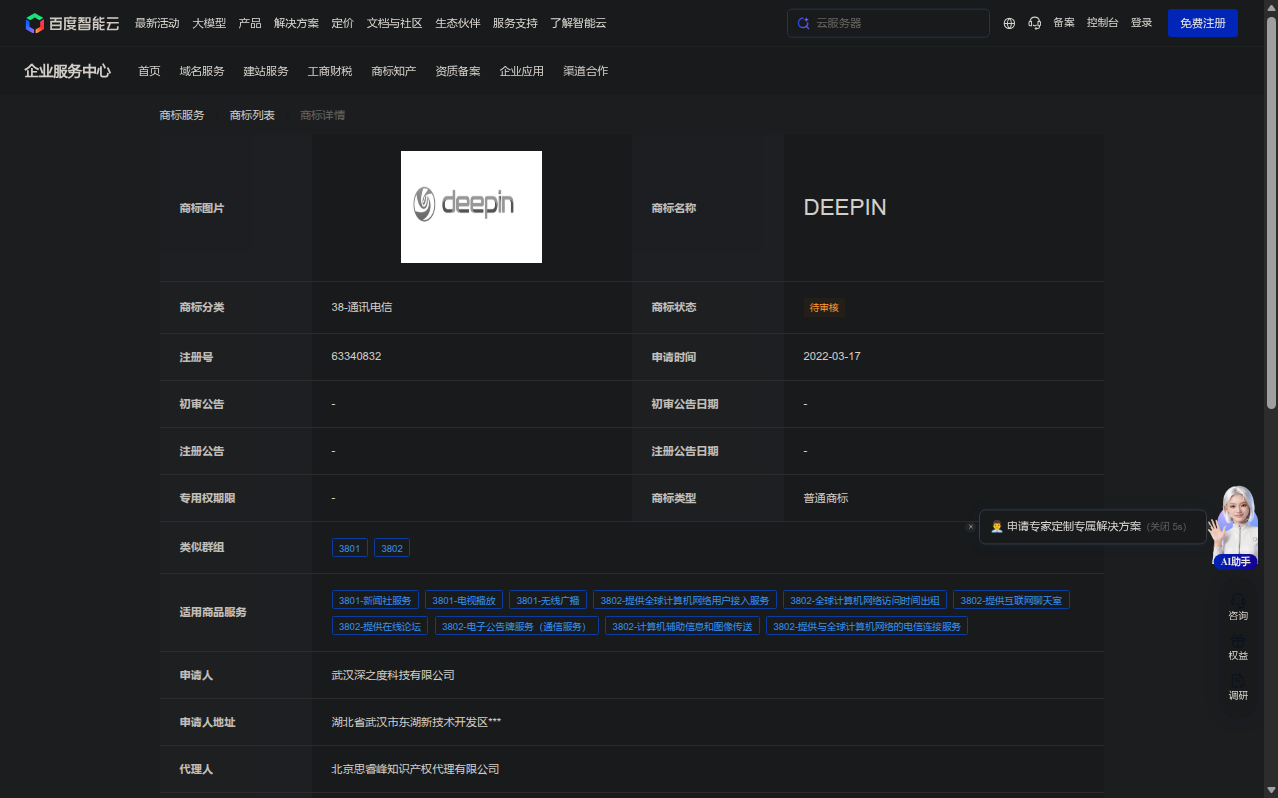Open the 产品 menu
Viewport: 1278px width, 798px height.
250,23
